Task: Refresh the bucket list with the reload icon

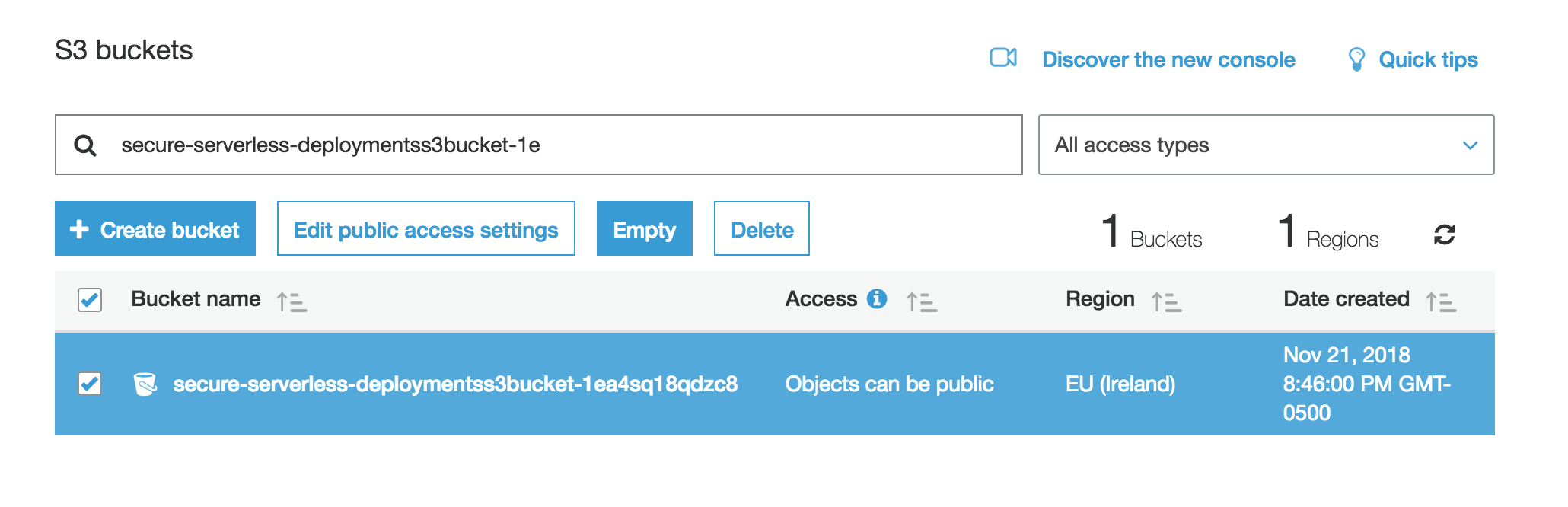Action: pyautogui.click(x=1444, y=234)
